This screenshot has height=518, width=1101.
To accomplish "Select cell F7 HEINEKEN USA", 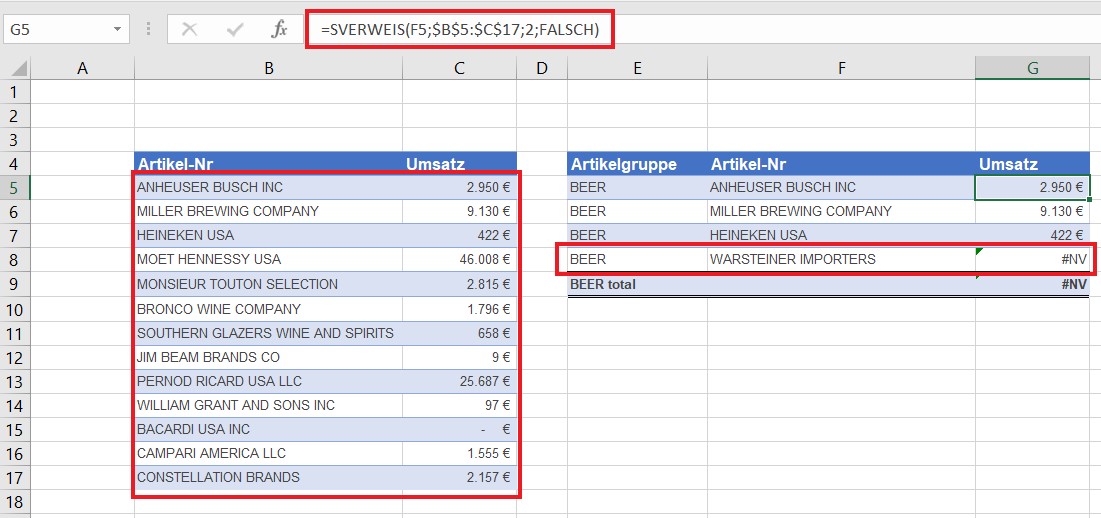I will [x=841, y=235].
